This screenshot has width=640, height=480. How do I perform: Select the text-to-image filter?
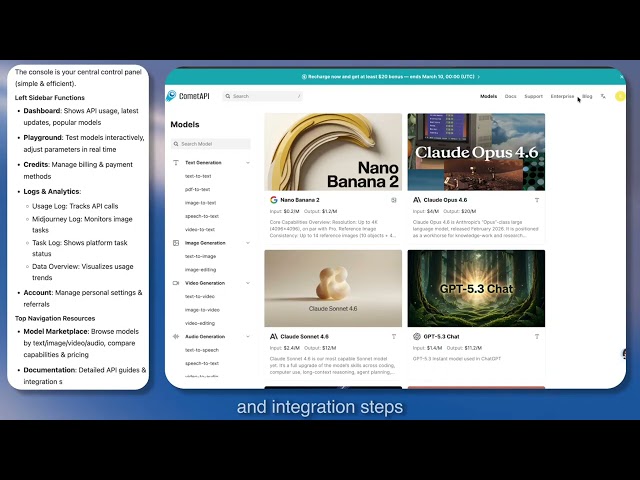[x=200, y=256]
